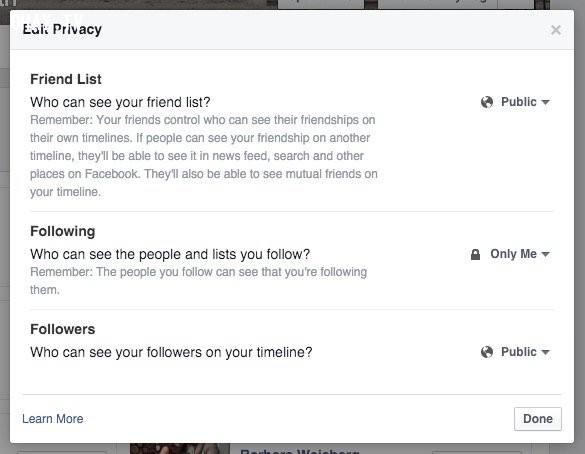Open the Friend List Public audience dropdown
This screenshot has height=454, width=585.
tap(515, 102)
